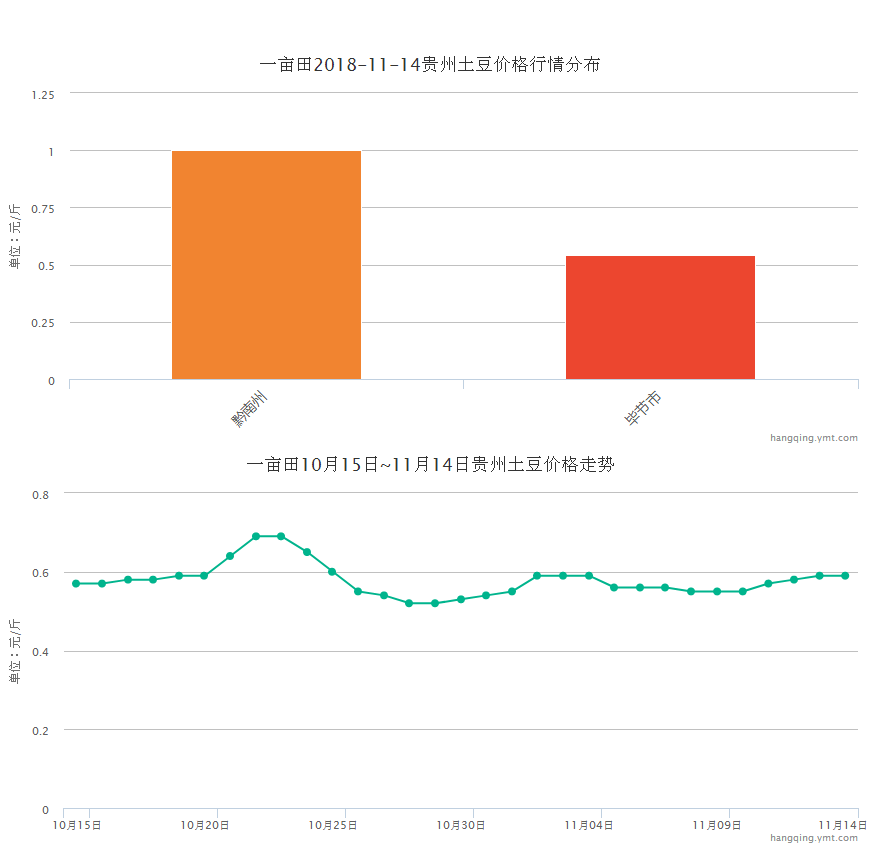This screenshot has width=873, height=845.
Task: Click the line chart title 贵州土豆价格走势
Action: point(430,464)
